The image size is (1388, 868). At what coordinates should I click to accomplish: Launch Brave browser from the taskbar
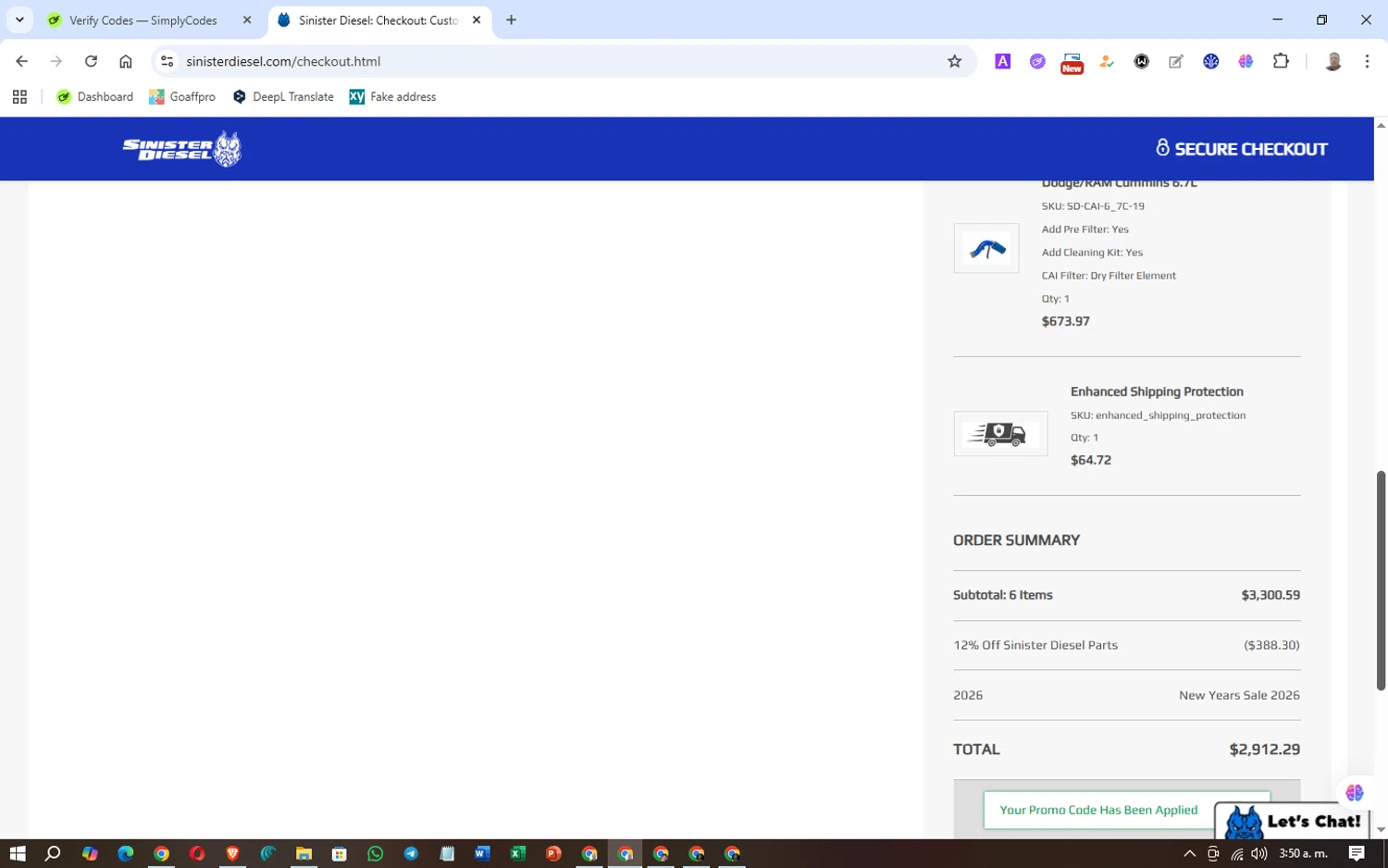point(232,853)
